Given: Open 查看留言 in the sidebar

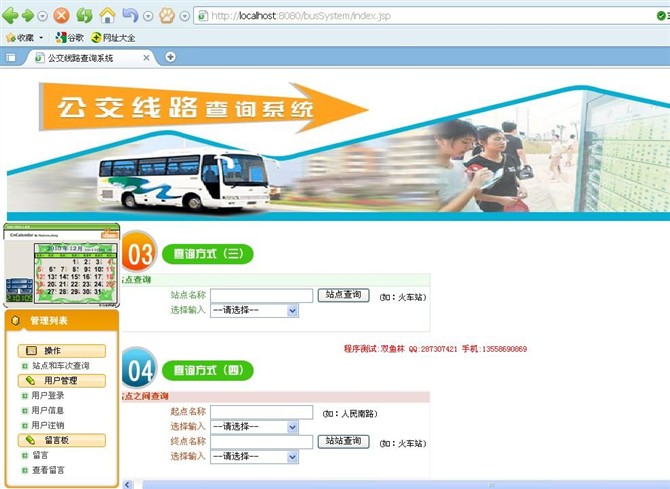Looking at the screenshot, I should tap(47, 470).
